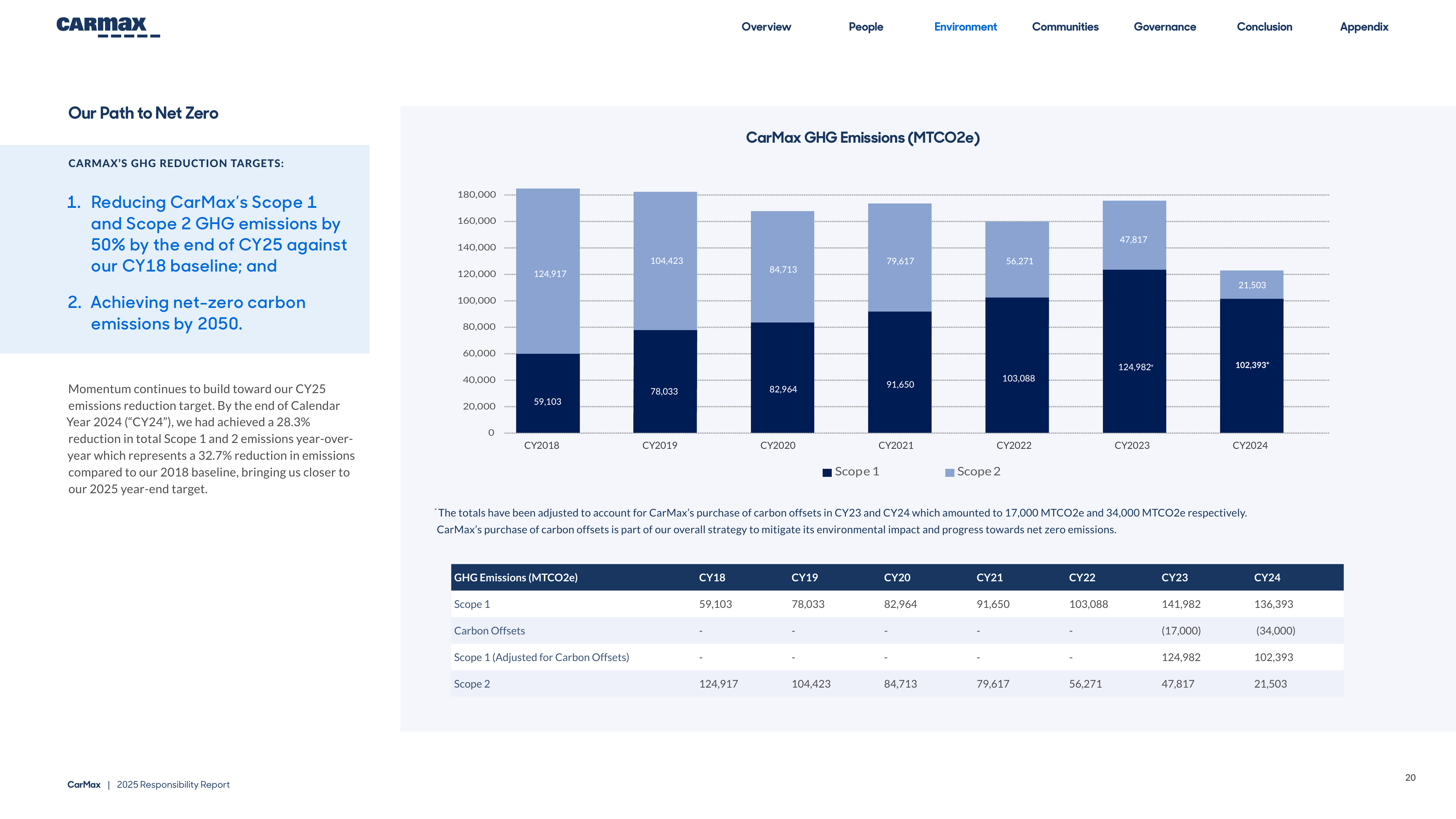Click the Scope 1 legend swatch
1456x819 pixels.
pyautogui.click(x=827, y=472)
